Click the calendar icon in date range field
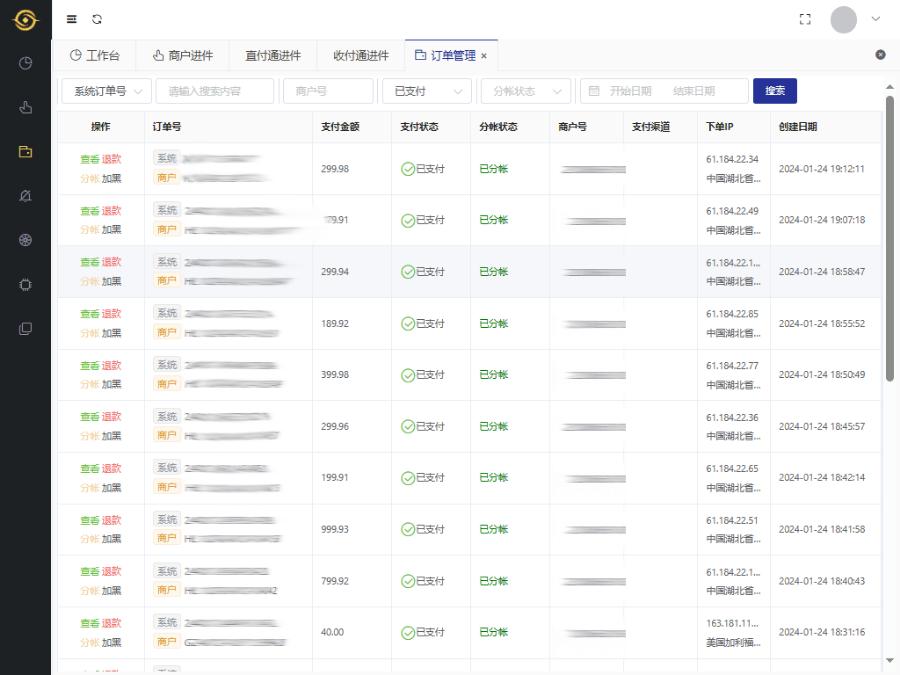This screenshot has width=900, height=675. 594,91
